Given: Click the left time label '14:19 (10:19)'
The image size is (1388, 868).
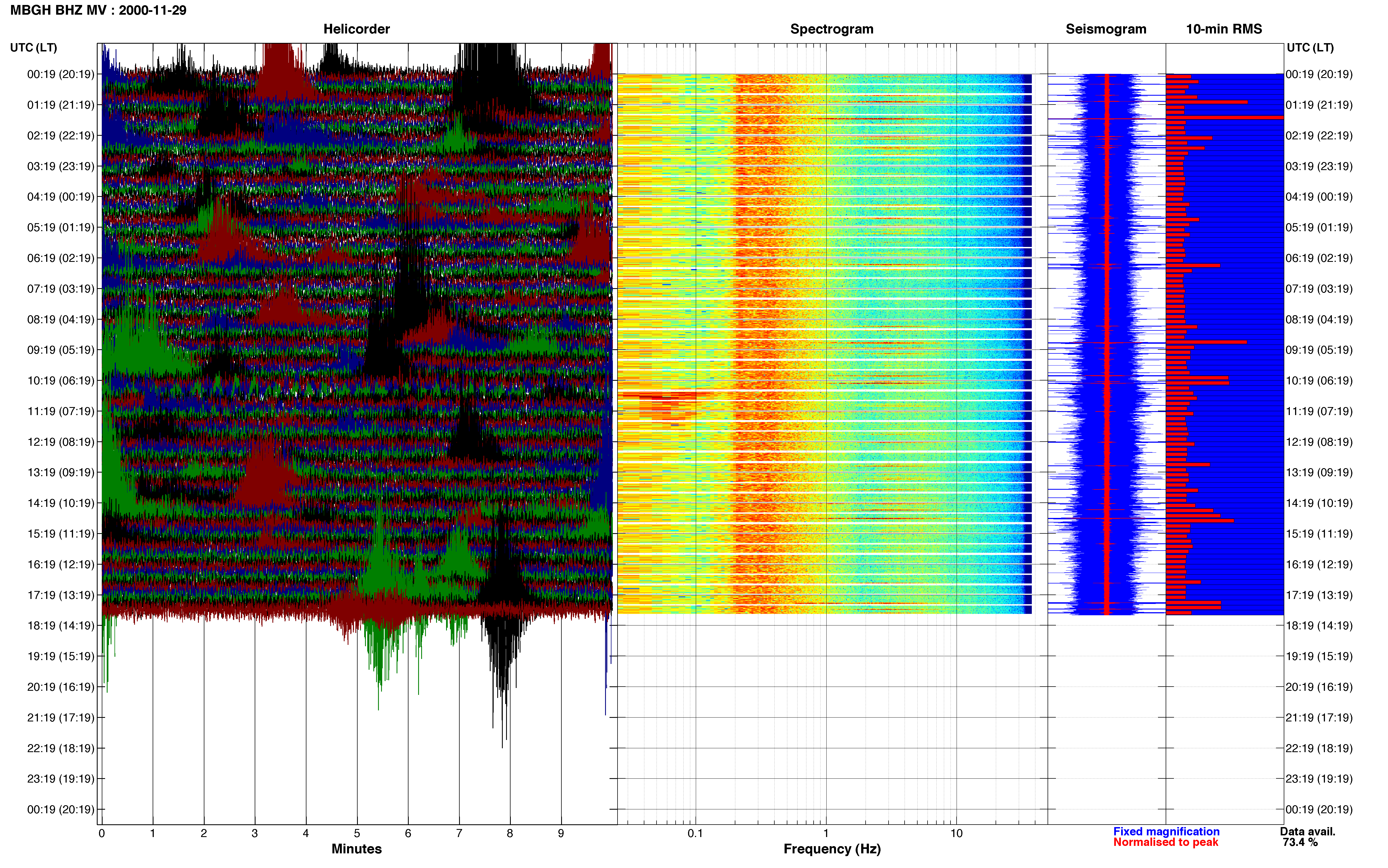Looking at the screenshot, I should tap(61, 504).
